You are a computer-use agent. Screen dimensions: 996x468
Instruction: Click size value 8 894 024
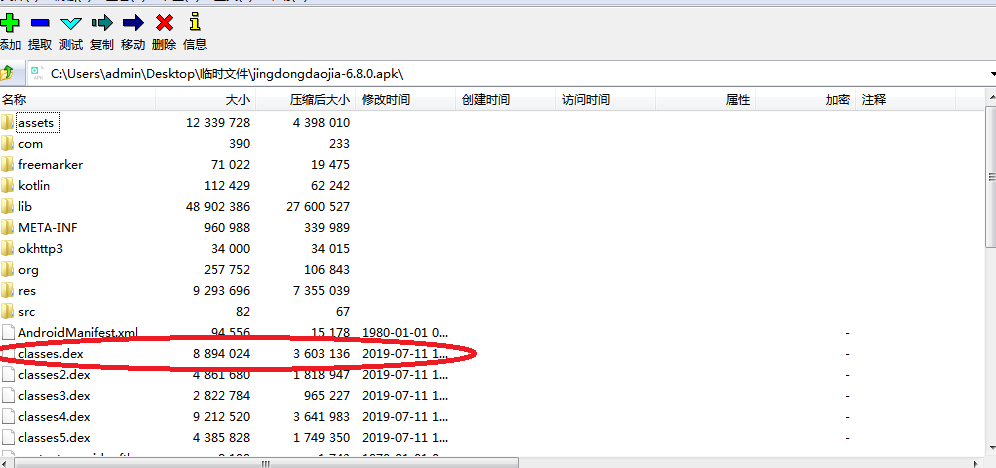(222, 354)
